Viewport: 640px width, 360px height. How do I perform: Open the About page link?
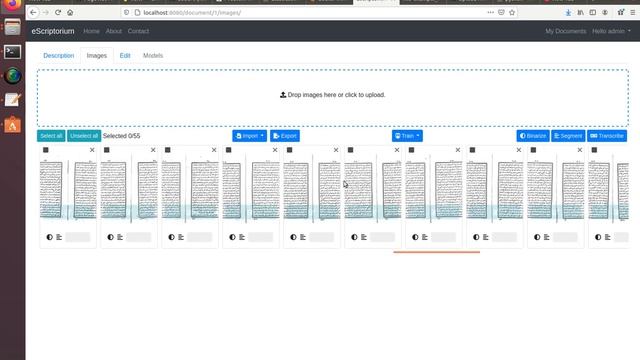[x=113, y=31]
